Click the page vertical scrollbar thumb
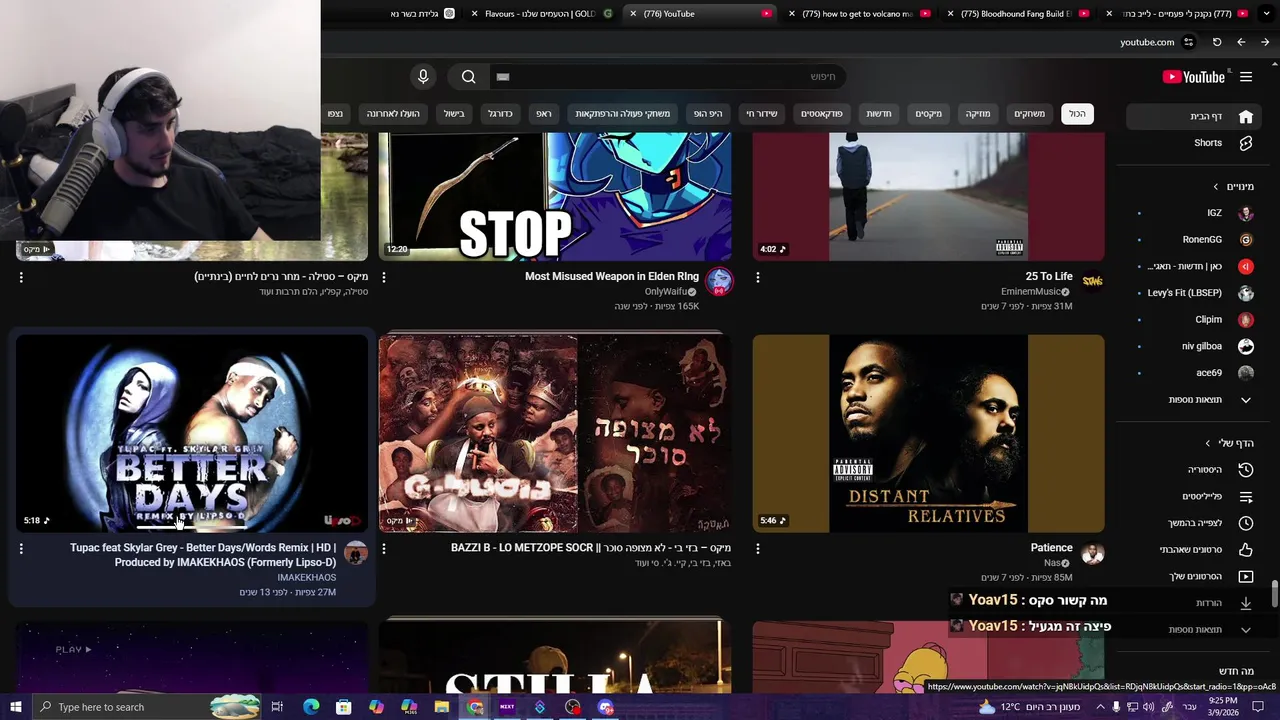 [x=1274, y=592]
